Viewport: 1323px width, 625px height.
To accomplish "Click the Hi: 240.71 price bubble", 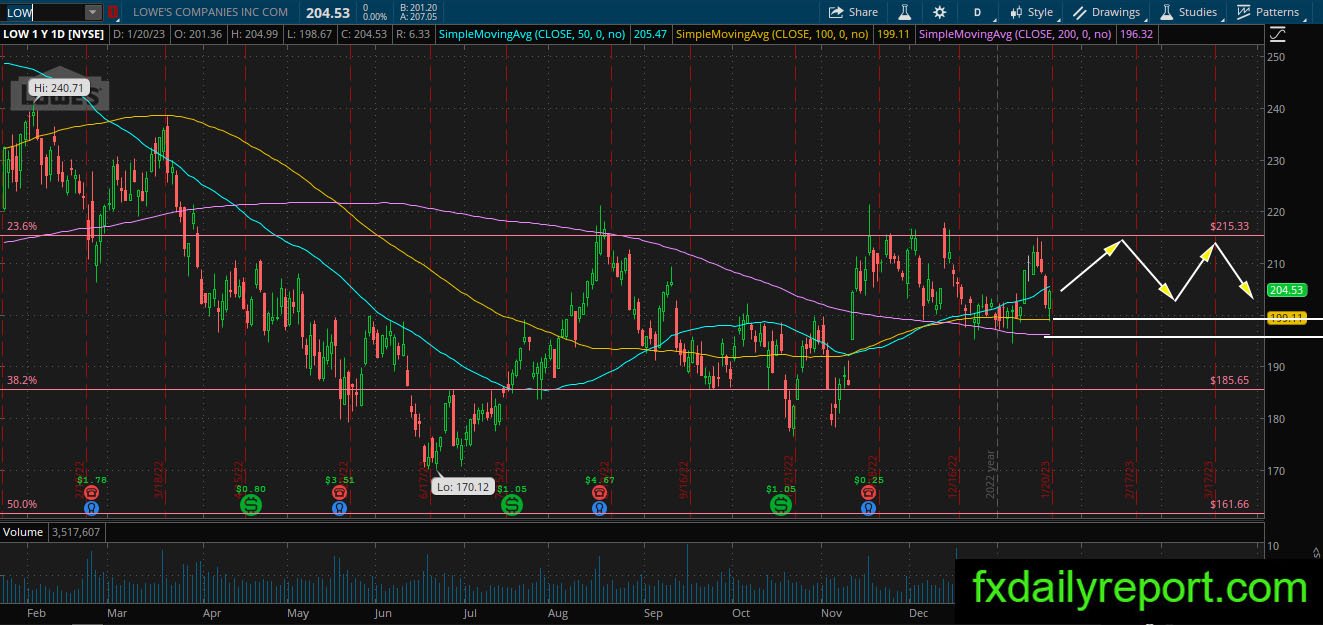I will click(x=59, y=88).
